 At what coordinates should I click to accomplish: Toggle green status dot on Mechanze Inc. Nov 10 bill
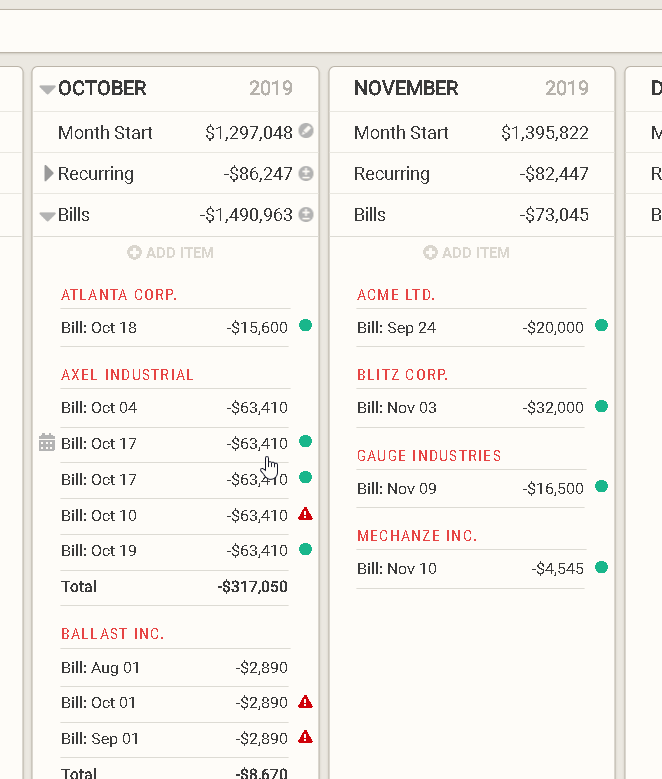601,568
